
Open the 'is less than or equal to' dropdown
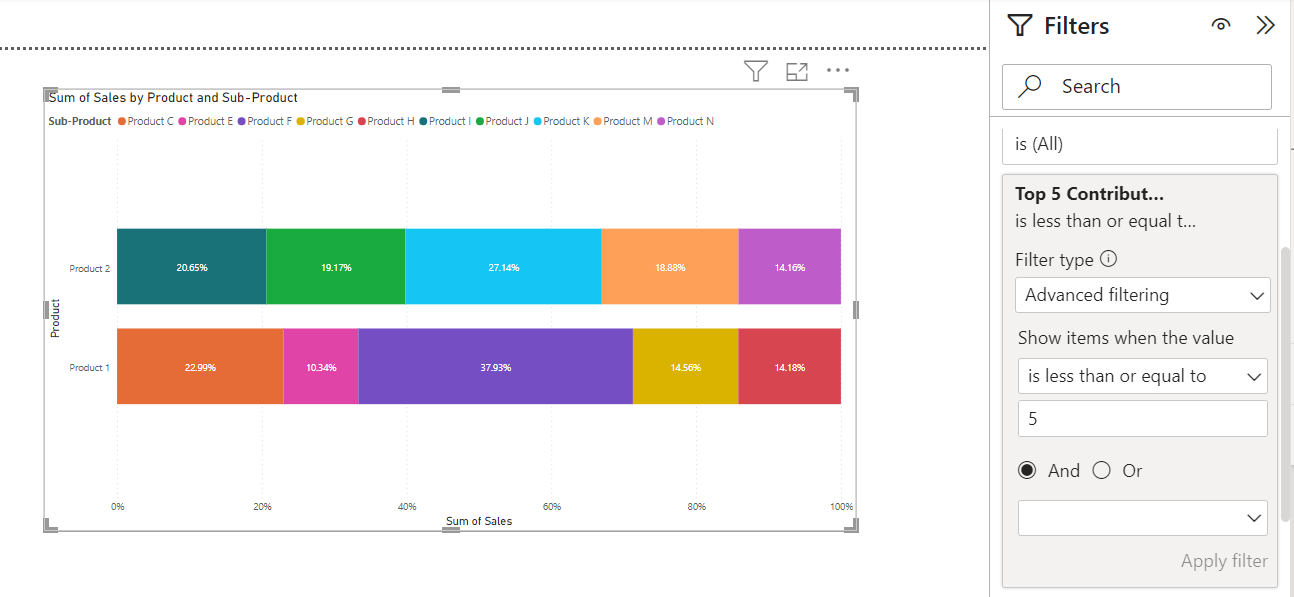(1142, 376)
